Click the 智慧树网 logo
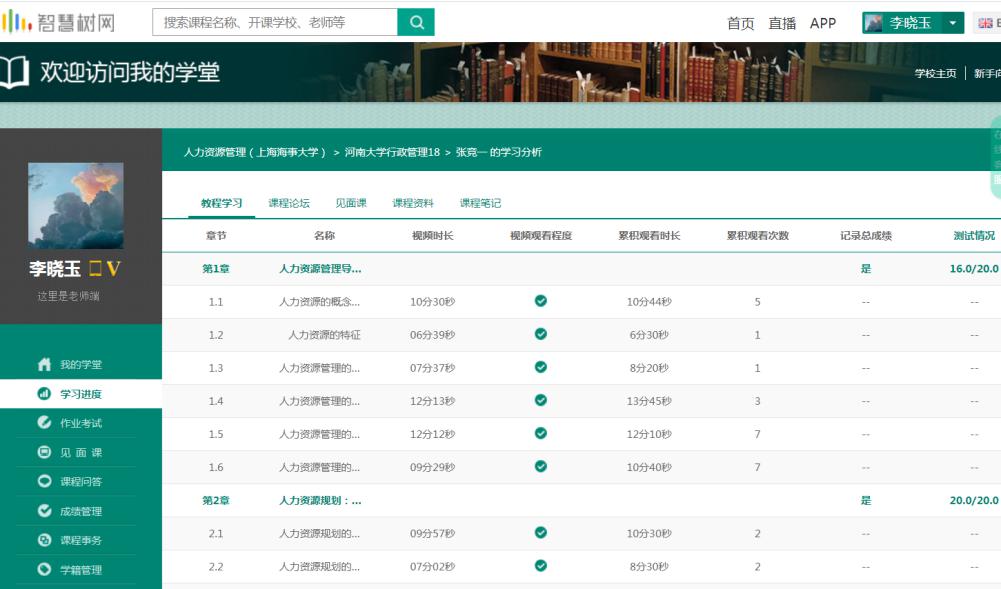1001x589 pixels. 58,22
